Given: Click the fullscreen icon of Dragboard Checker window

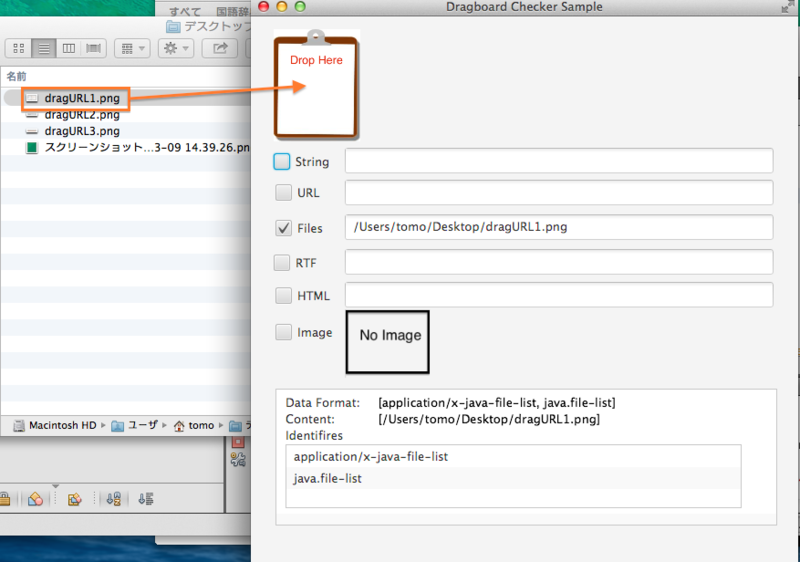Looking at the screenshot, I should point(787,7).
